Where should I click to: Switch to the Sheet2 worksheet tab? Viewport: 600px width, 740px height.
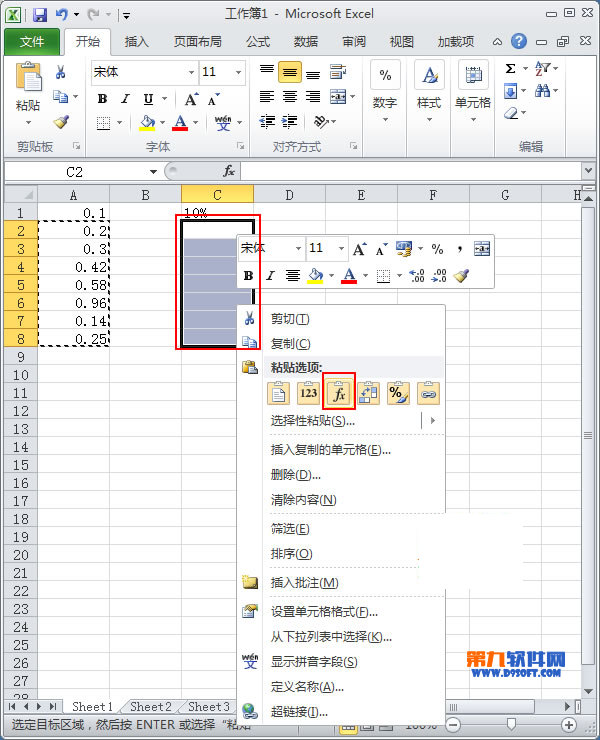point(151,707)
